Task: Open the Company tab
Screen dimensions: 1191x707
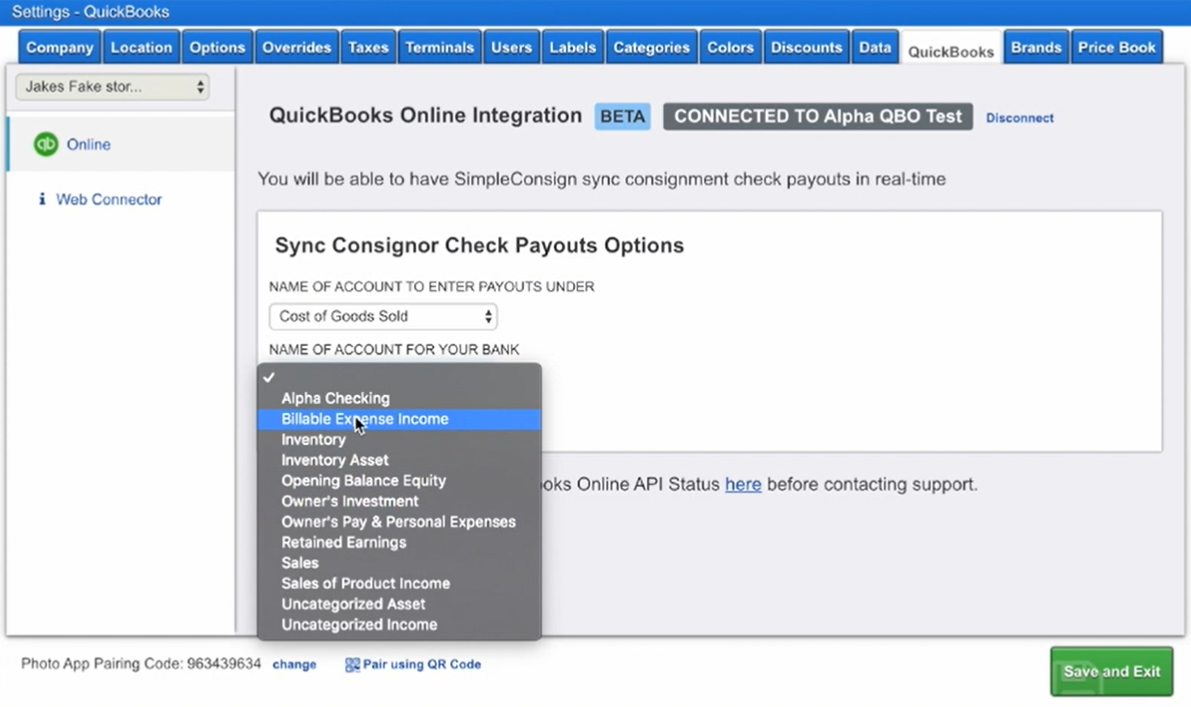Action: coord(59,47)
